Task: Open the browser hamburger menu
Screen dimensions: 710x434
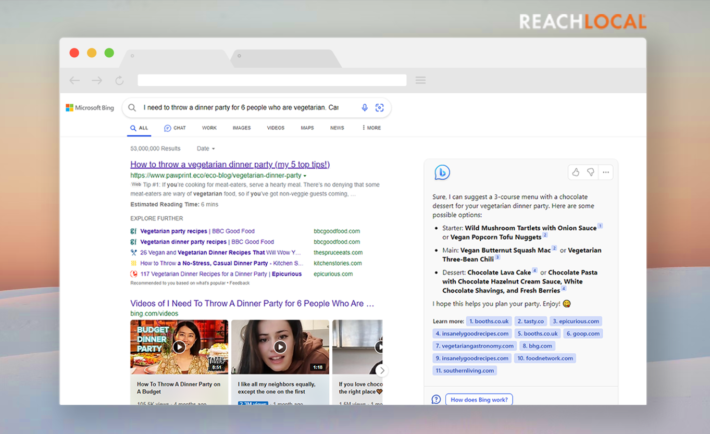Action: coord(421,80)
